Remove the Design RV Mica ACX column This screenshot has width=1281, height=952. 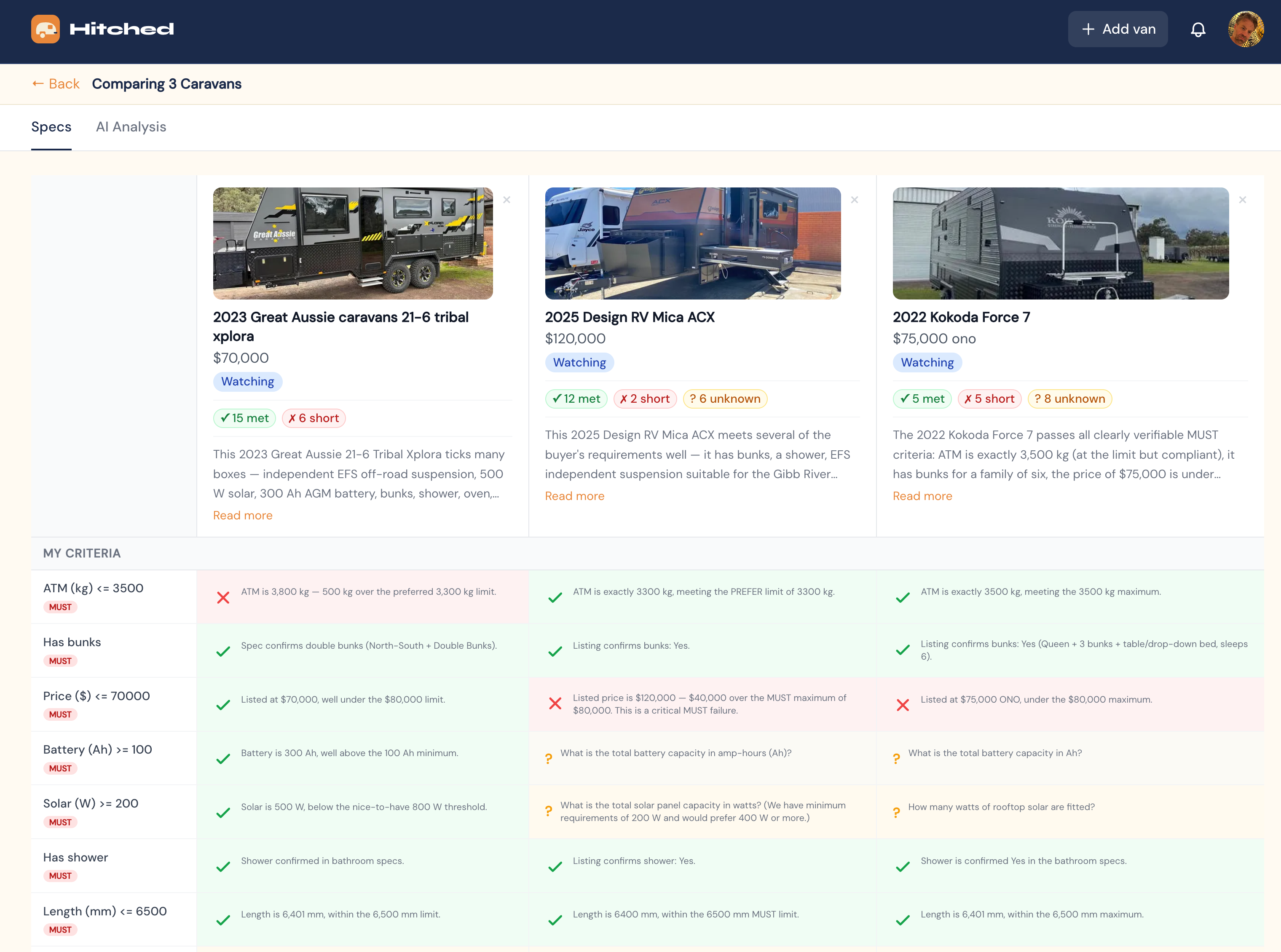pyautogui.click(x=855, y=200)
